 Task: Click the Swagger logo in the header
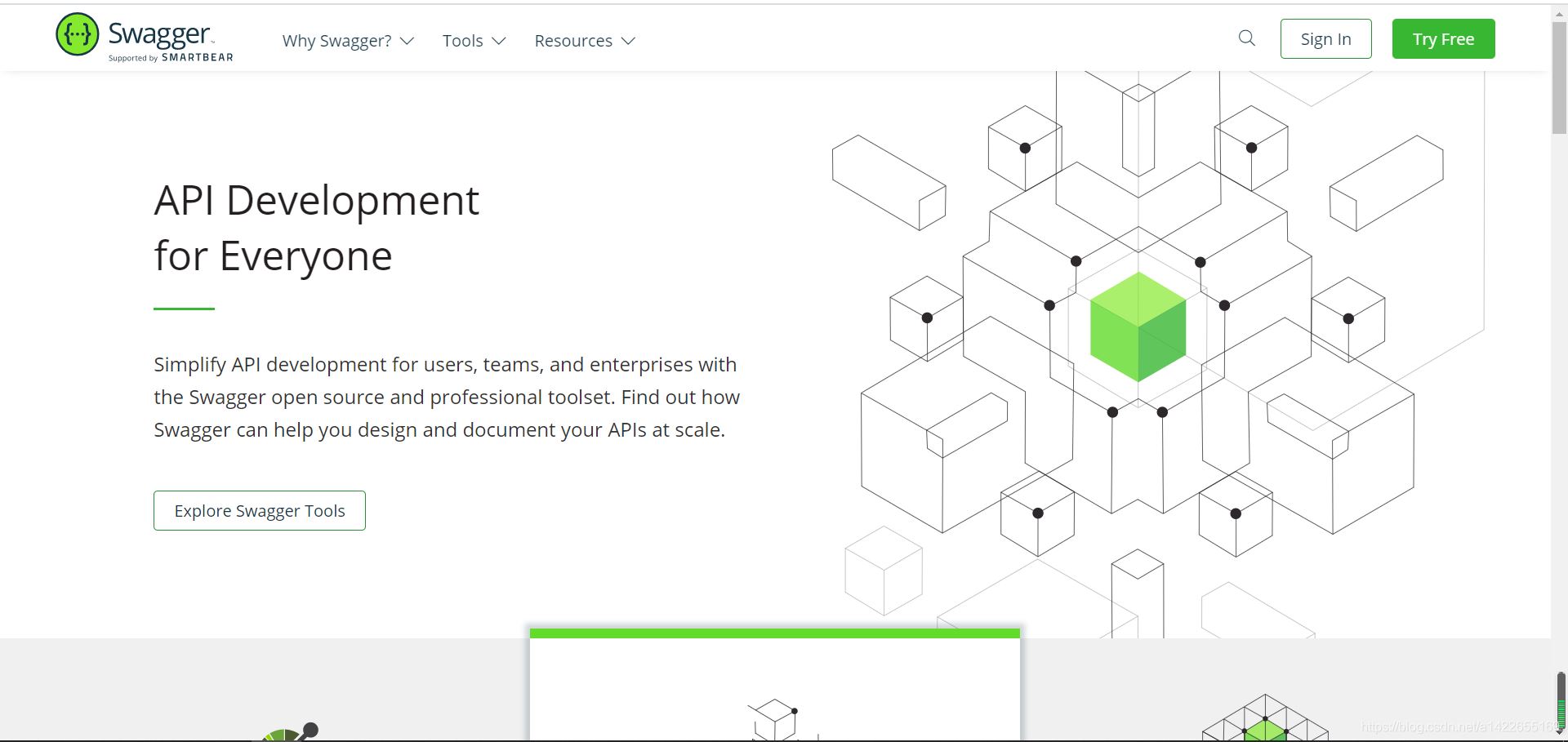point(145,38)
